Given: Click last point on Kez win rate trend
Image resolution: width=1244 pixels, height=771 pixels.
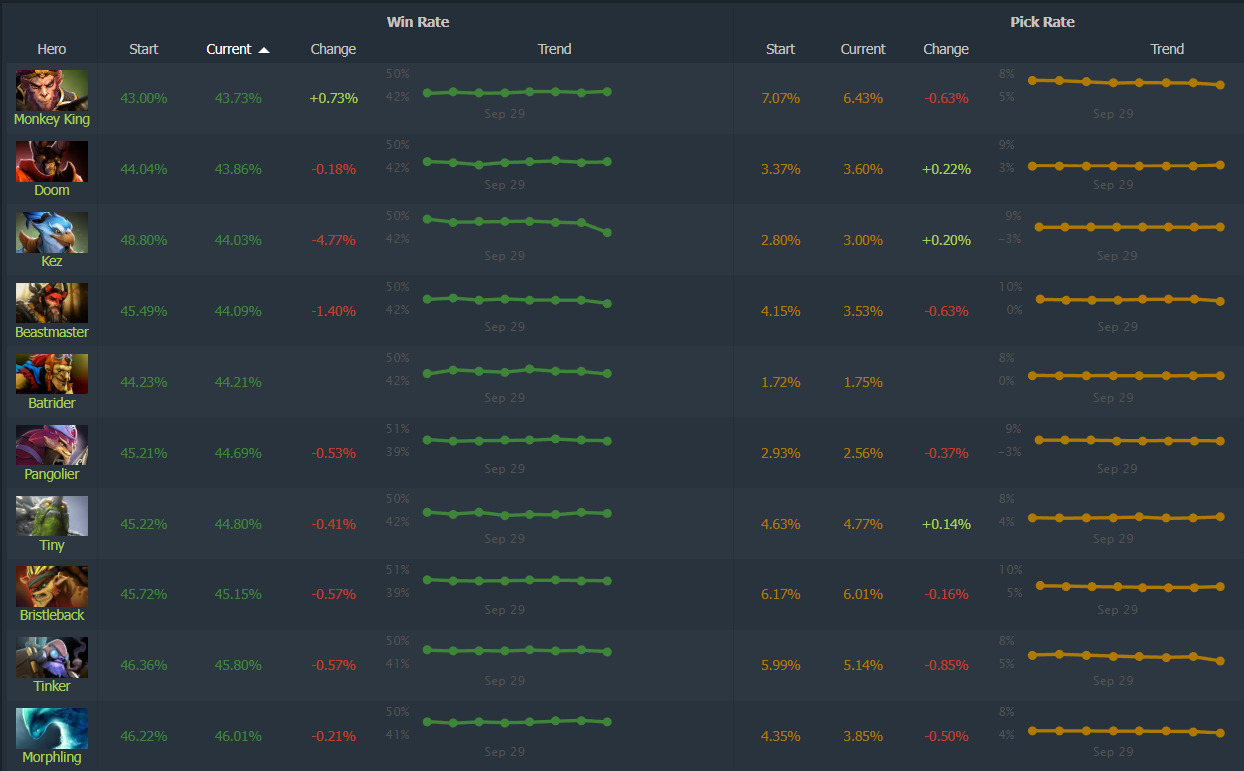Looking at the screenshot, I should [608, 232].
